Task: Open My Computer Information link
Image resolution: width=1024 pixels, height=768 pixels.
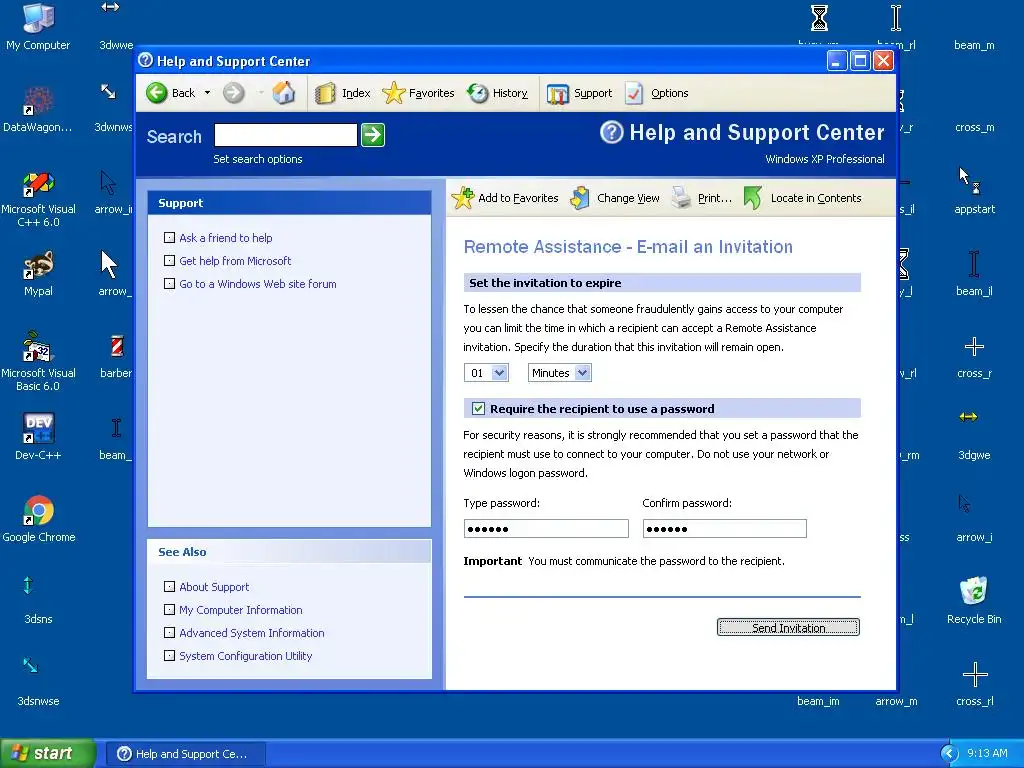Action: pyautogui.click(x=240, y=610)
